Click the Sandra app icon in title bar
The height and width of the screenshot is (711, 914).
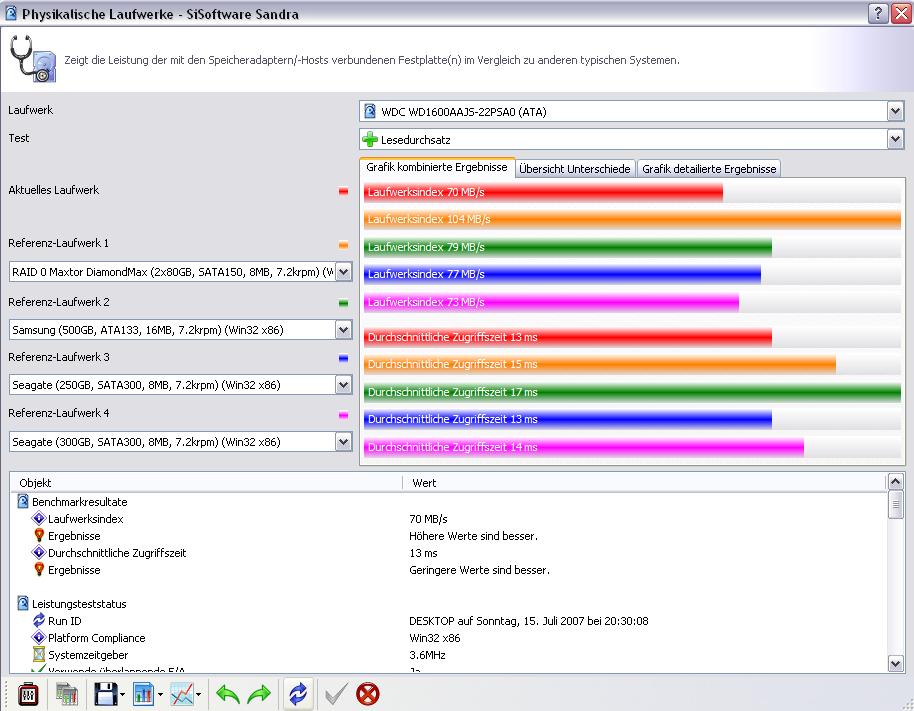click(11, 13)
